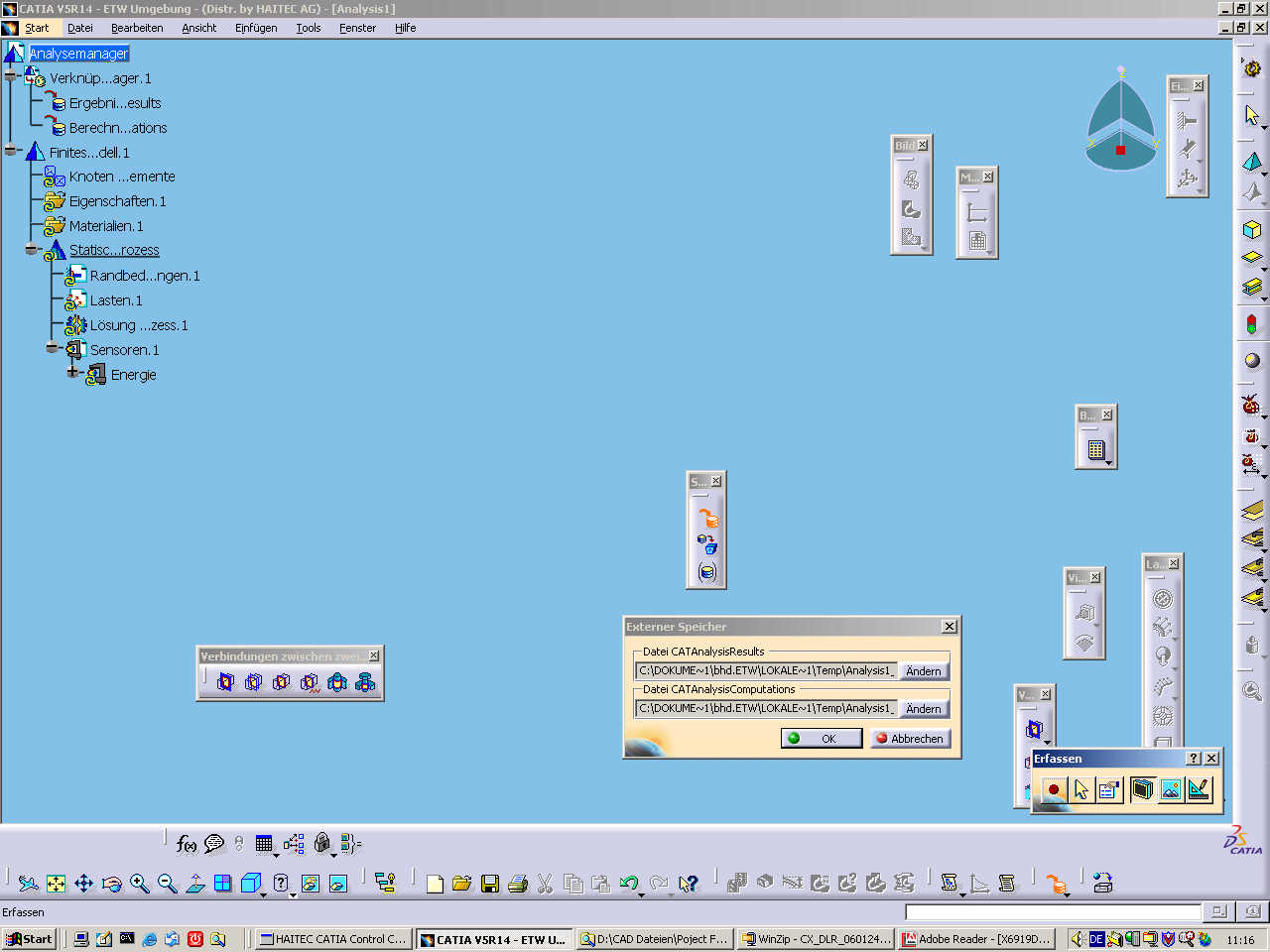The height and width of the screenshot is (952, 1270).
Task: Click the red-green traffic light icon
Action: pos(1252,323)
